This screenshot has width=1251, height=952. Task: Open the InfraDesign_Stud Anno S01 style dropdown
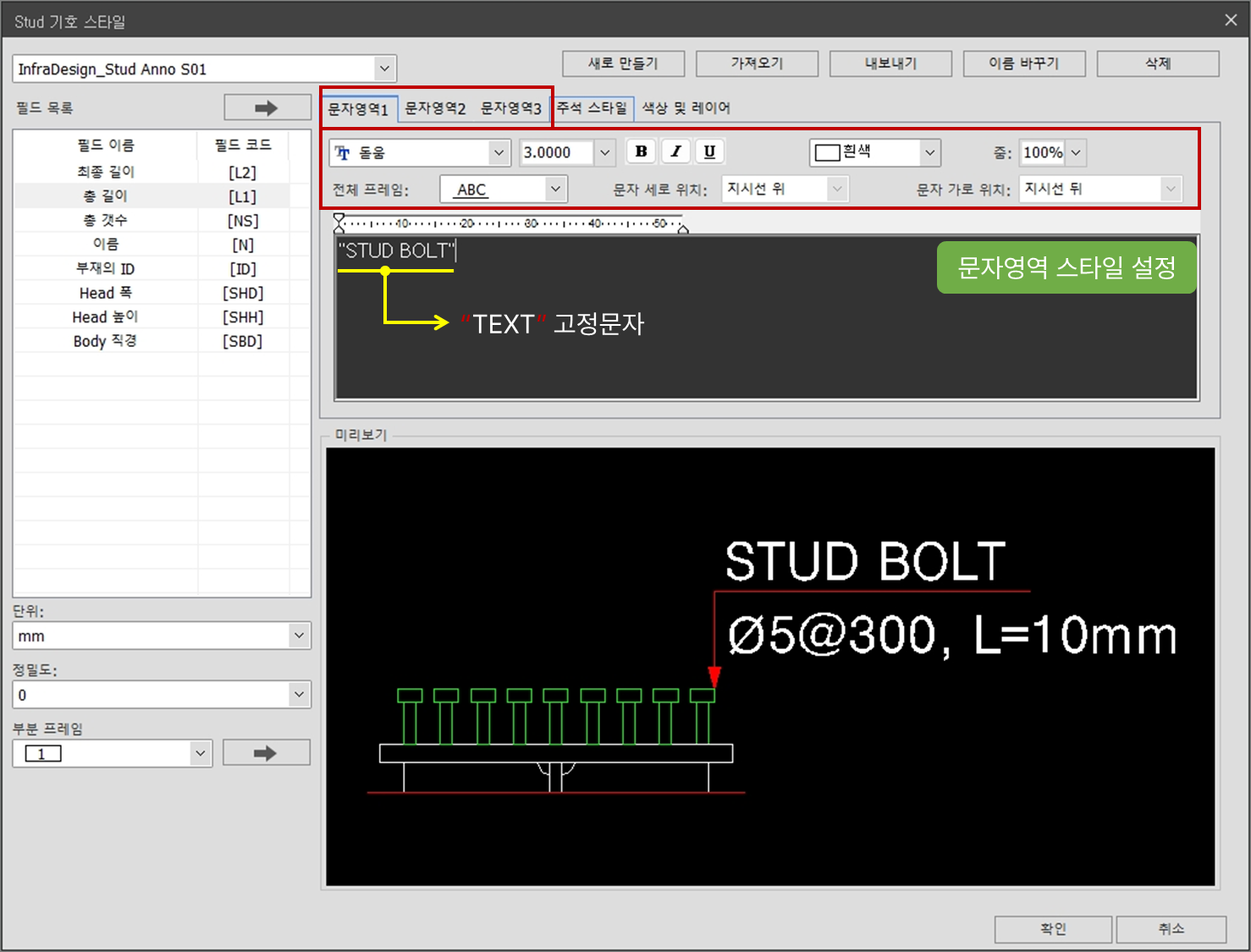pyautogui.click(x=384, y=69)
